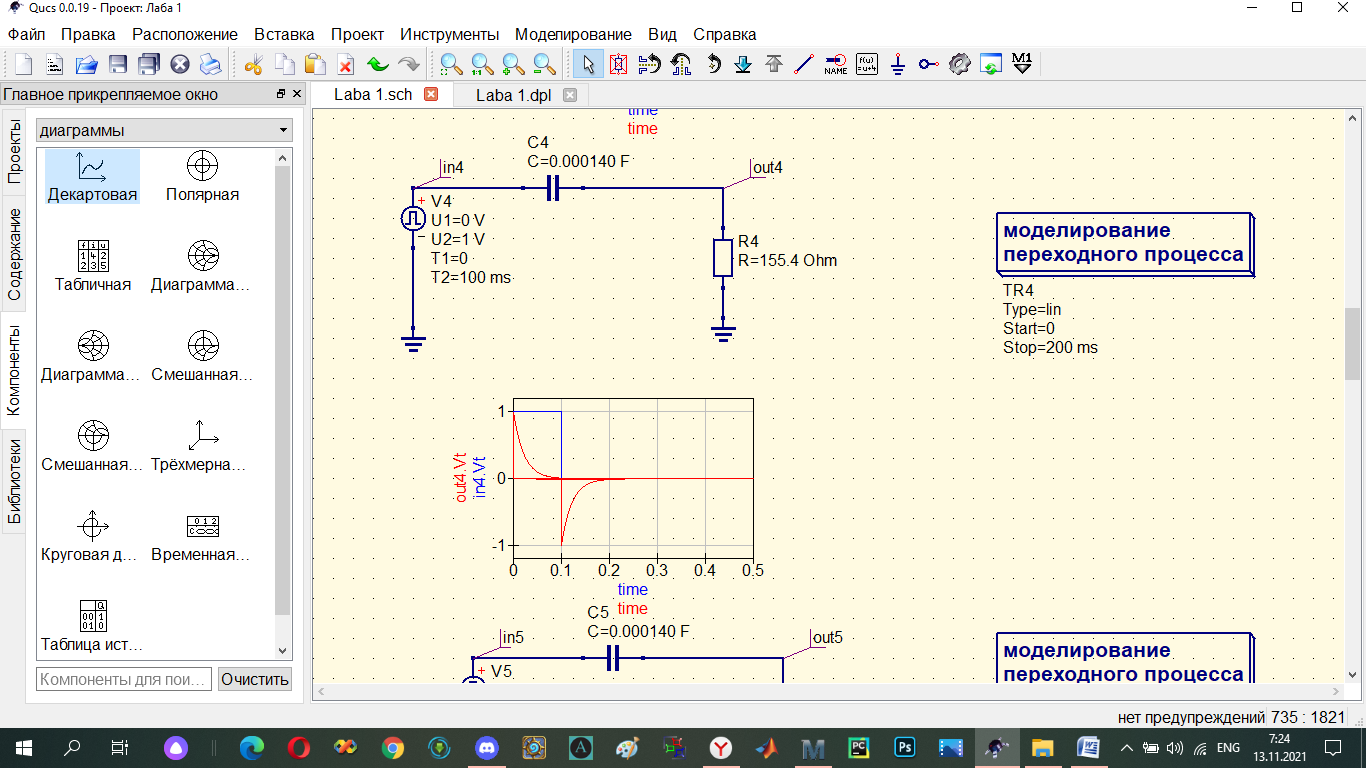Select the Полярная diagram
Viewport: 1366px width, 768px height.
(203, 177)
